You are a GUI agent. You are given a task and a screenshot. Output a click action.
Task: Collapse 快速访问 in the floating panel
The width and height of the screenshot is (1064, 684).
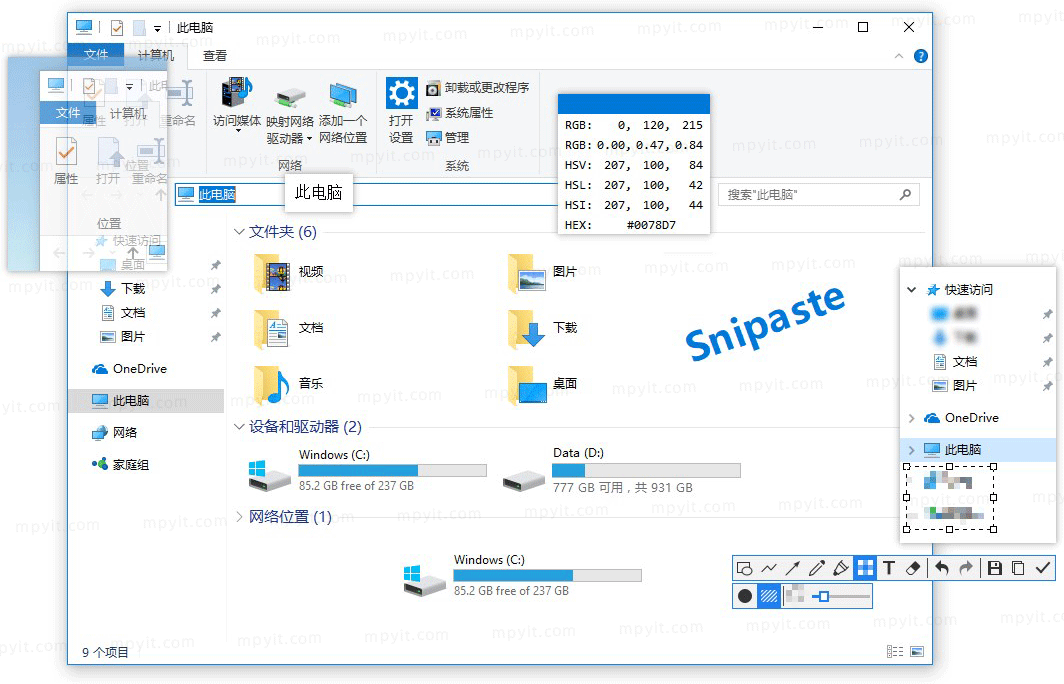[x=911, y=290]
